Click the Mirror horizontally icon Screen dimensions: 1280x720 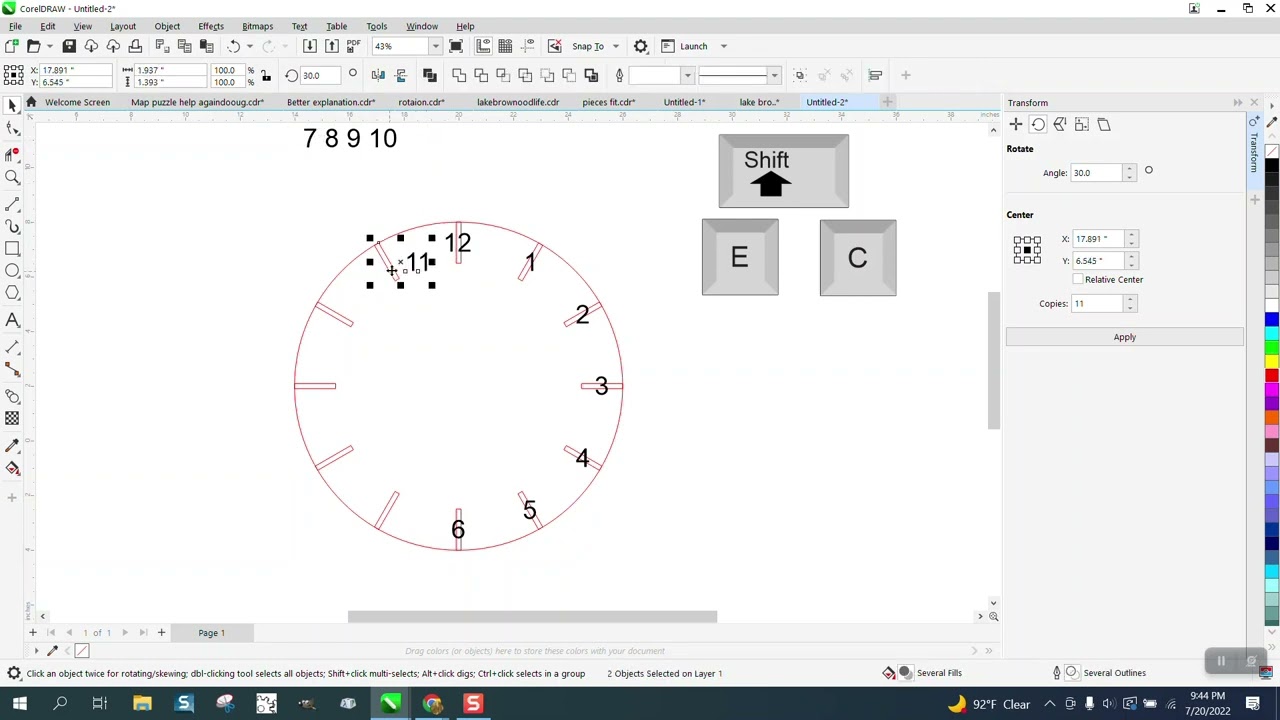(x=378, y=75)
